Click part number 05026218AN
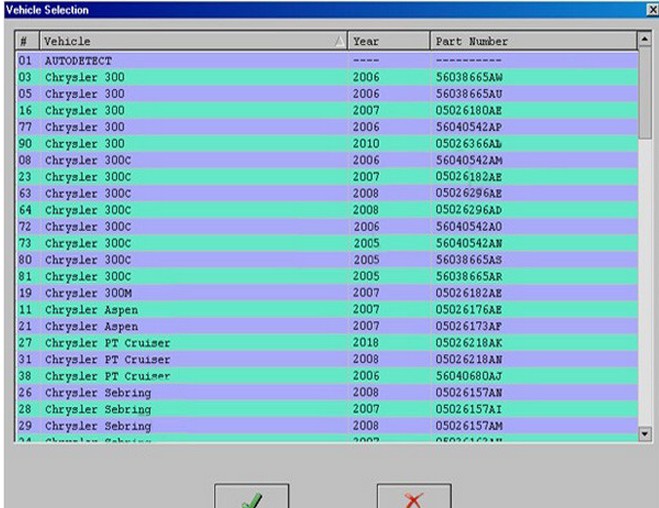The height and width of the screenshot is (508, 659). pos(469,359)
